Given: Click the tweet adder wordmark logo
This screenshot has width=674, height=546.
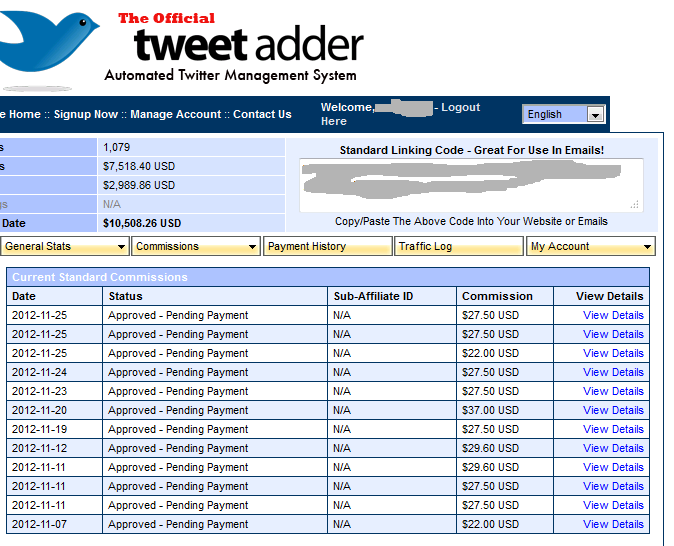Looking at the screenshot, I should click(249, 45).
